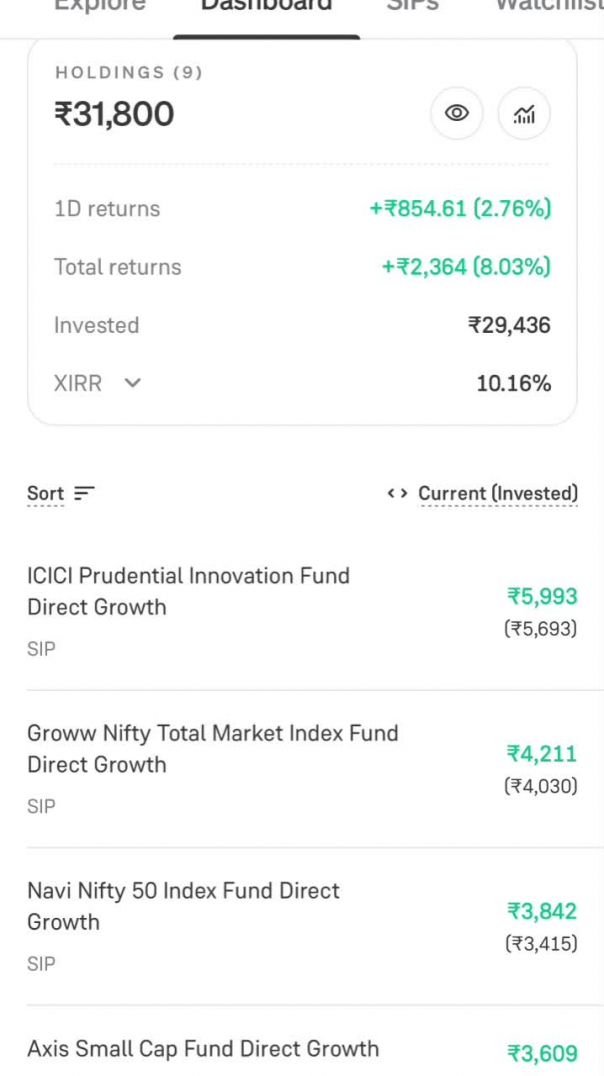
Task: Tap the left-right arrows beside Current (Invested)
Action: pyautogui.click(x=397, y=493)
